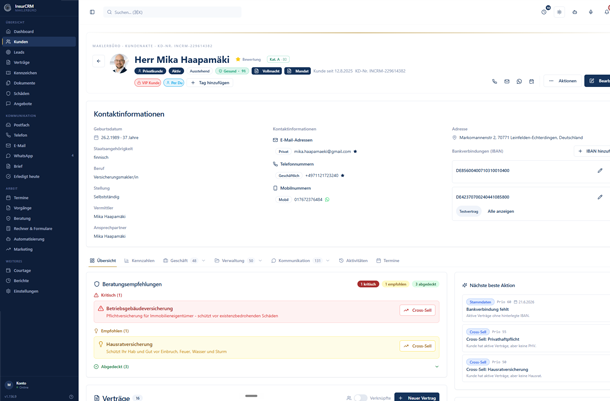Click Alle anzeigen under the IBANs
The image size is (610, 401).
tap(501, 211)
